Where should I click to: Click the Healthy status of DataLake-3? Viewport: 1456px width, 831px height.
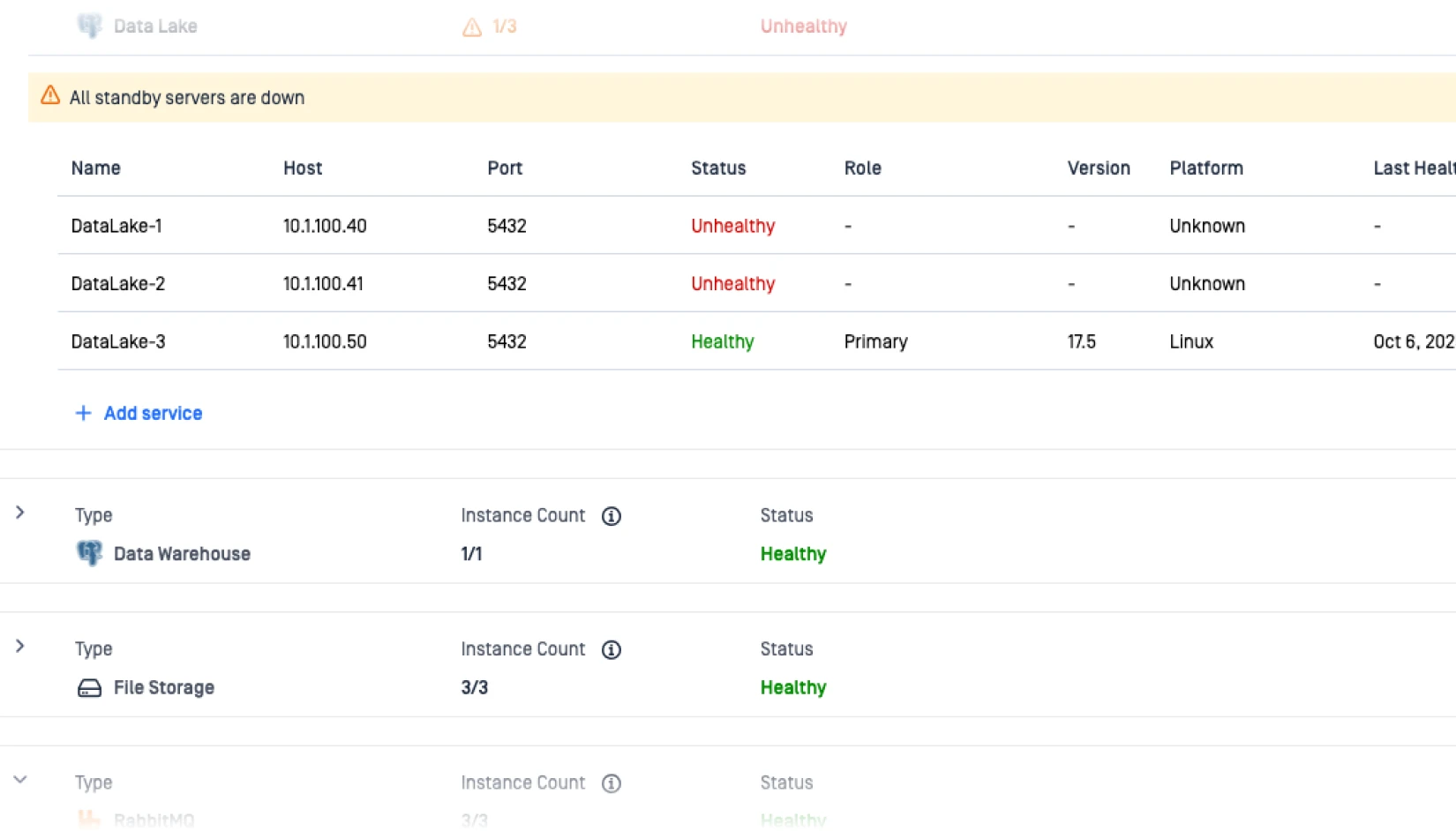click(x=723, y=341)
